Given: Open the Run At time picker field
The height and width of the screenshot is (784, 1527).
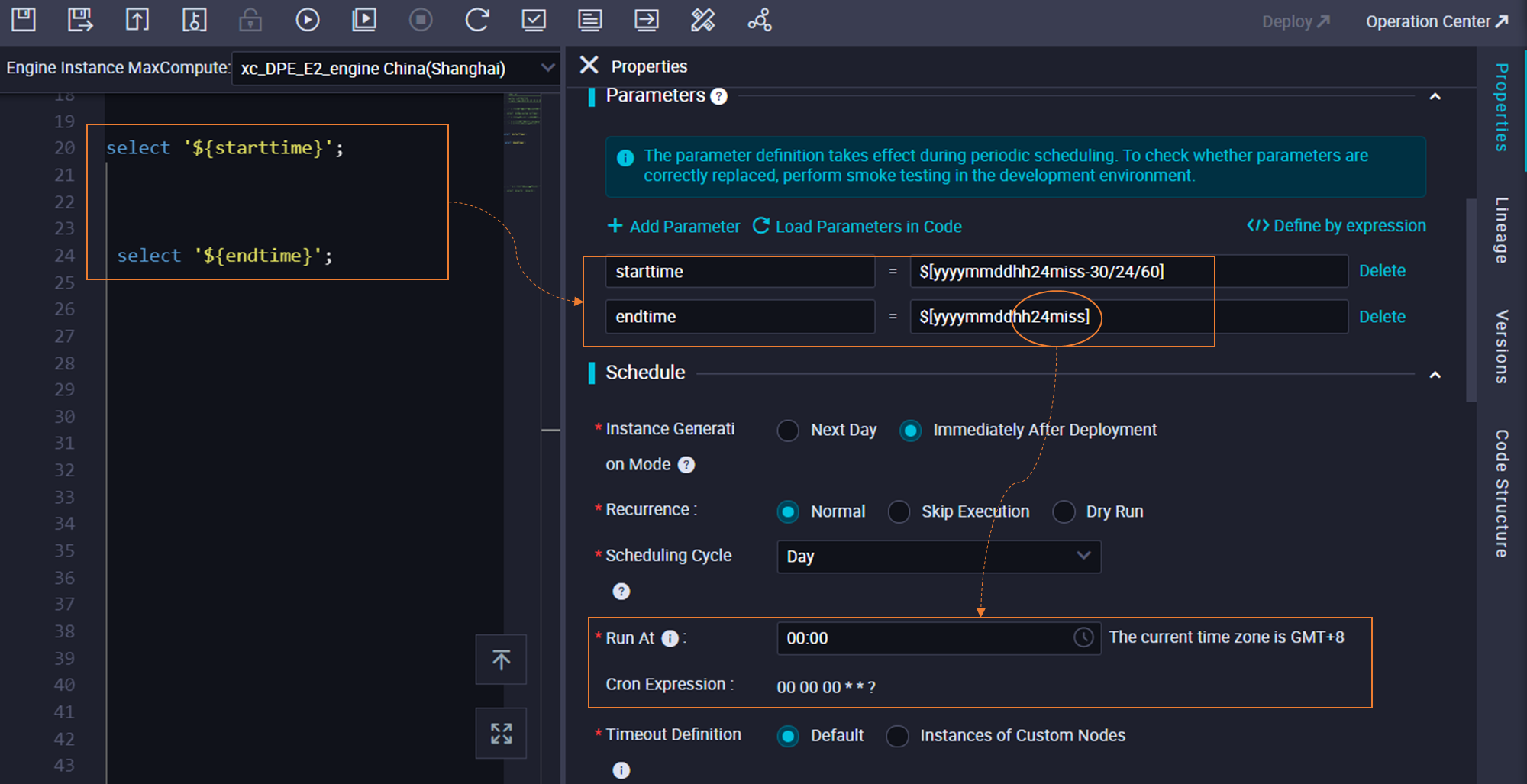Looking at the screenshot, I should click(x=938, y=638).
